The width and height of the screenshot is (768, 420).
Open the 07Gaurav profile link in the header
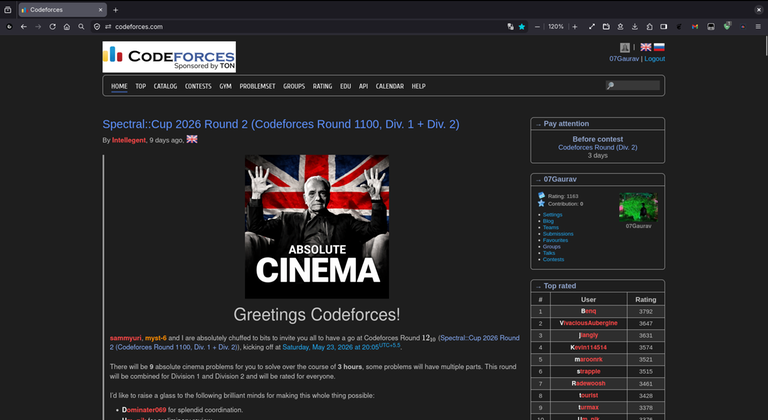click(624, 58)
